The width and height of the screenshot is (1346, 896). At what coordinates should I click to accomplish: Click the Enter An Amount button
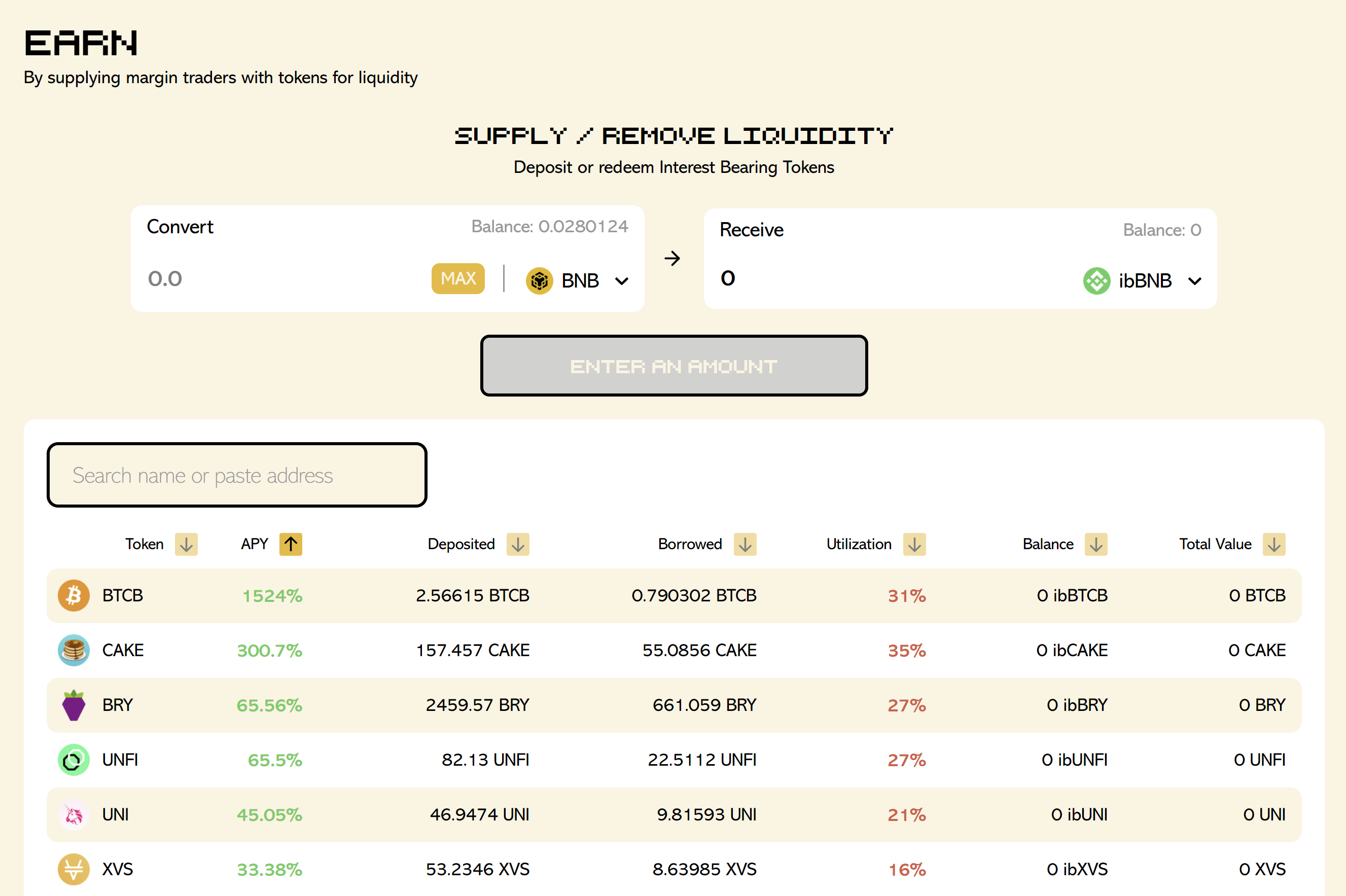[x=674, y=366]
